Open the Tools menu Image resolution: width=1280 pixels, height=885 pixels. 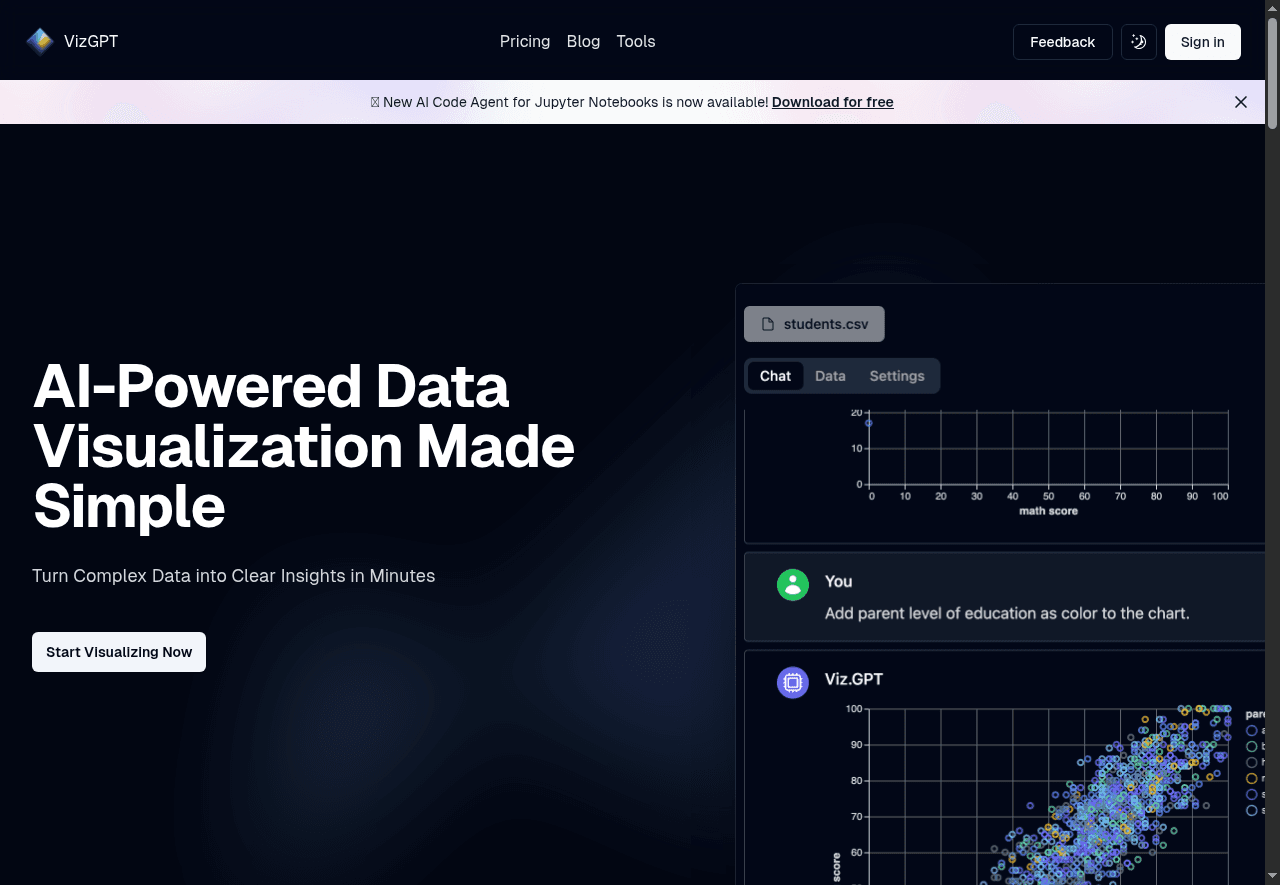click(x=635, y=41)
